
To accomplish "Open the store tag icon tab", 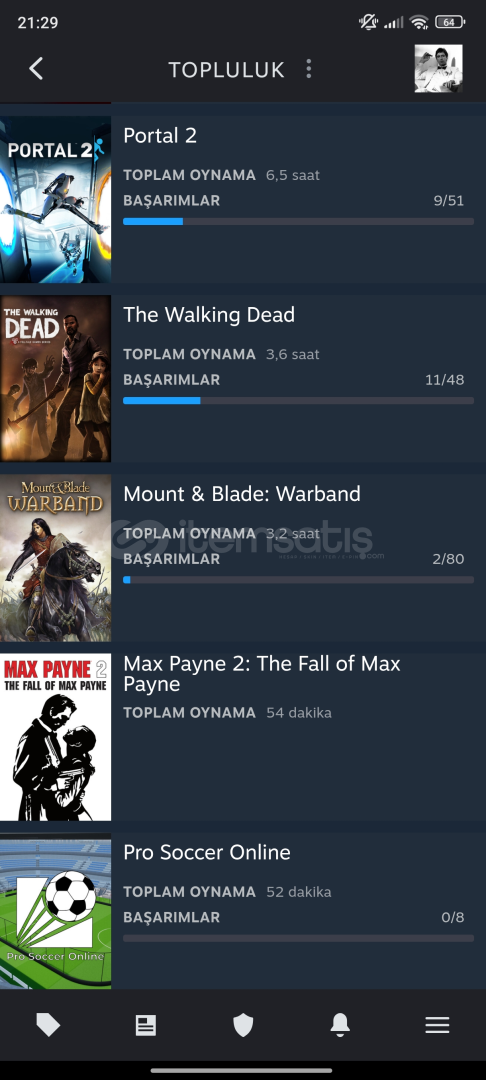I will point(48,1025).
